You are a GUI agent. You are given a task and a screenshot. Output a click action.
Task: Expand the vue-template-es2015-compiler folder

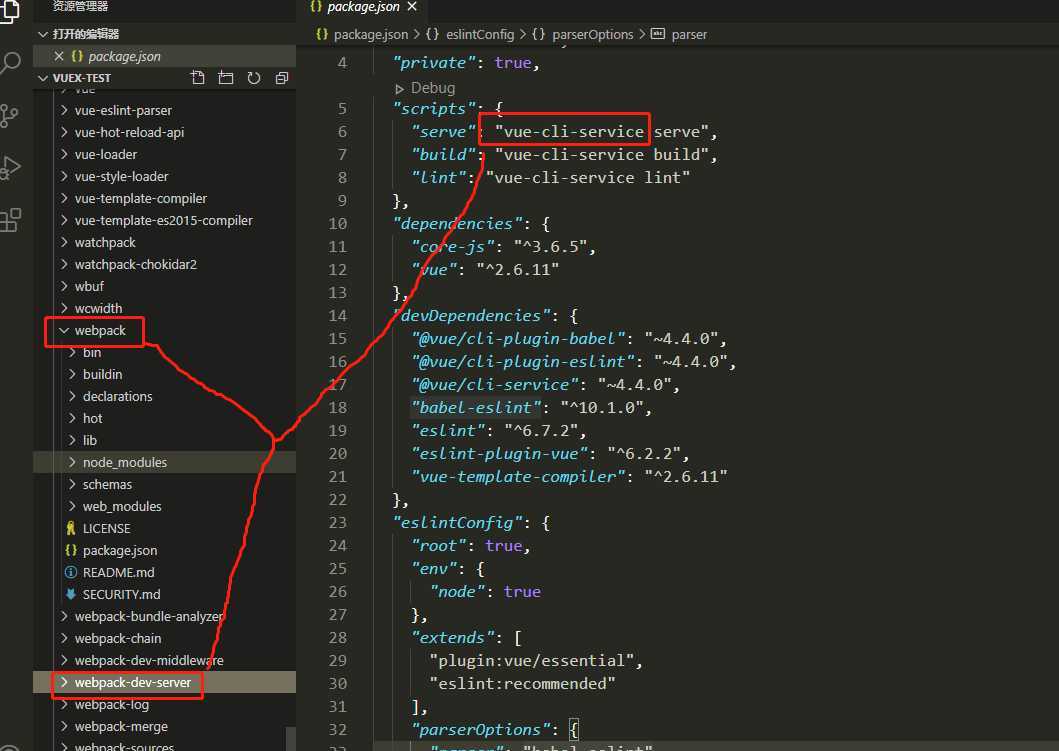point(163,220)
